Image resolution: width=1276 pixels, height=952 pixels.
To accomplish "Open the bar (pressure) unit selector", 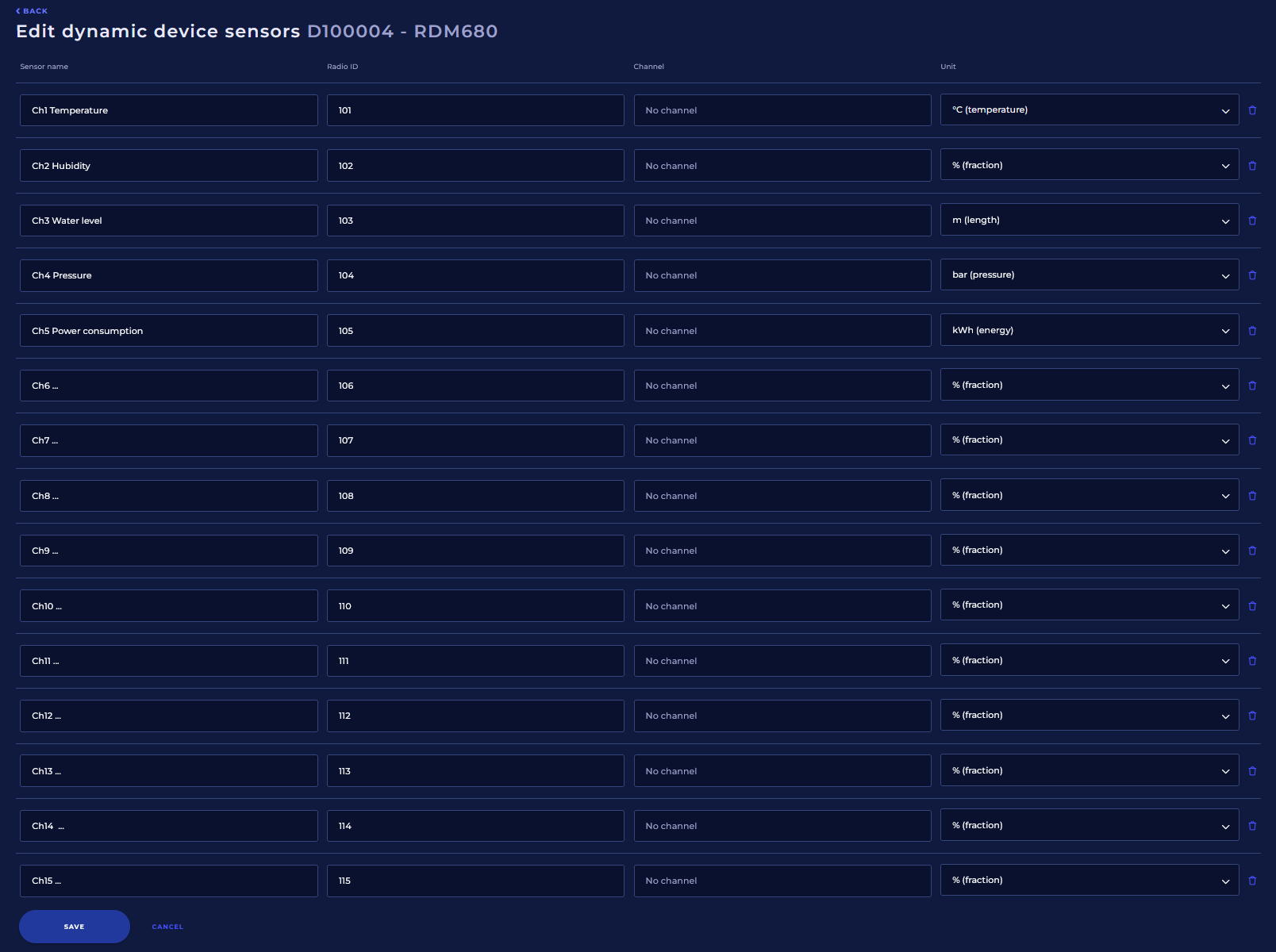I will click(x=1089, y=275).
